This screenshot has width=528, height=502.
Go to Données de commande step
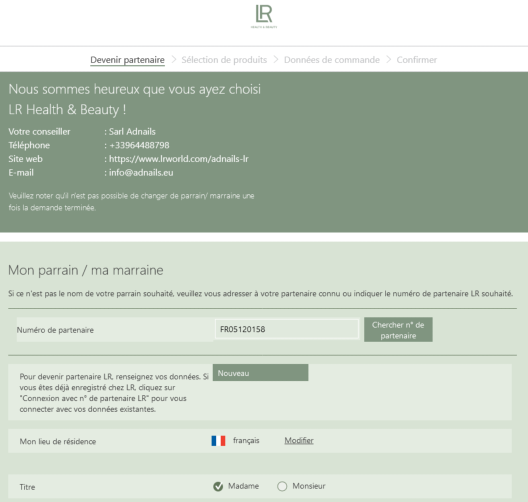pos(332,60)
